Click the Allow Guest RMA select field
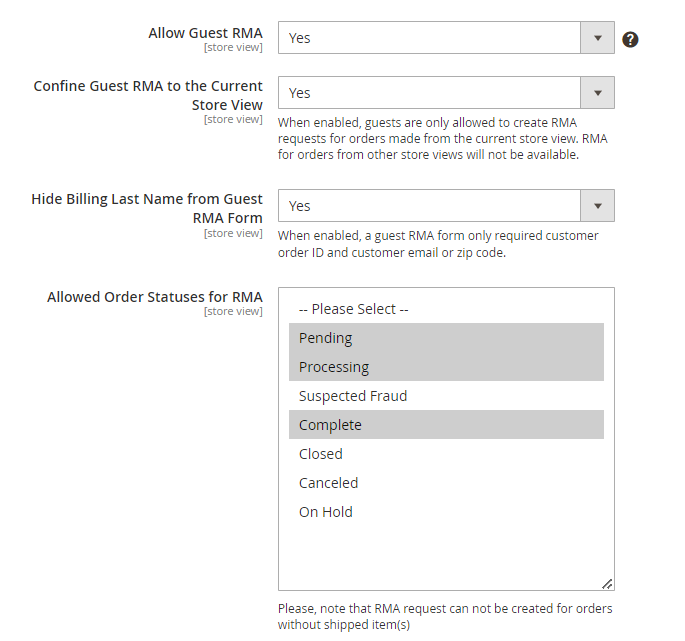685x641 pixels. pos(446,38)
